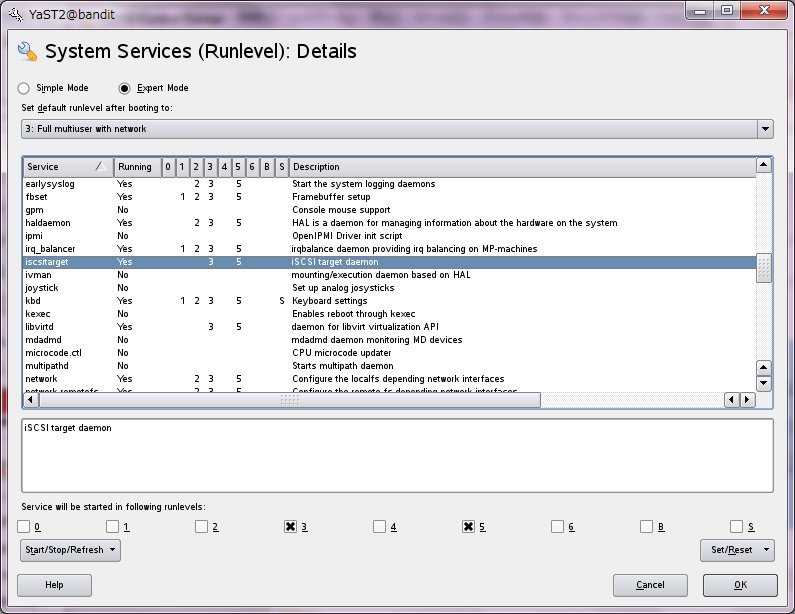Viewport: 795px width, 614px height.
Task: Select the microcode.ctl service row
Action: (x=389, y=353)
